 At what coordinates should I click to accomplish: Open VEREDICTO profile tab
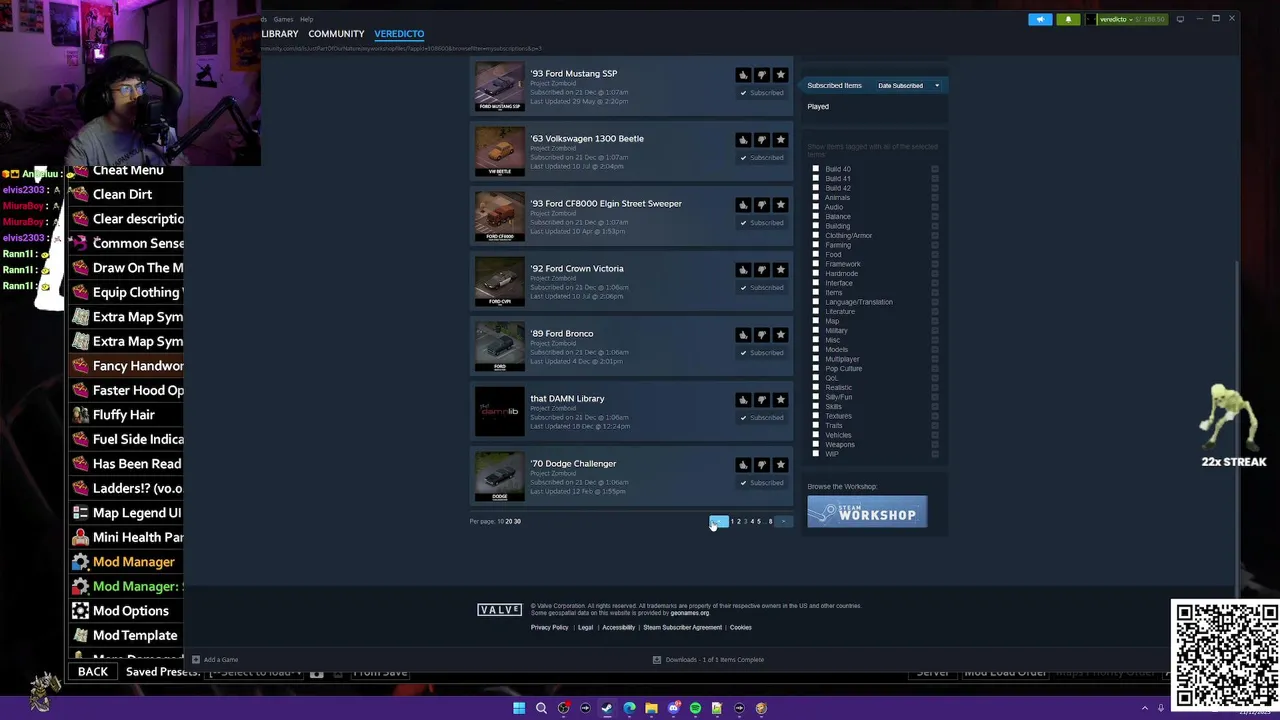coord(399,34)
